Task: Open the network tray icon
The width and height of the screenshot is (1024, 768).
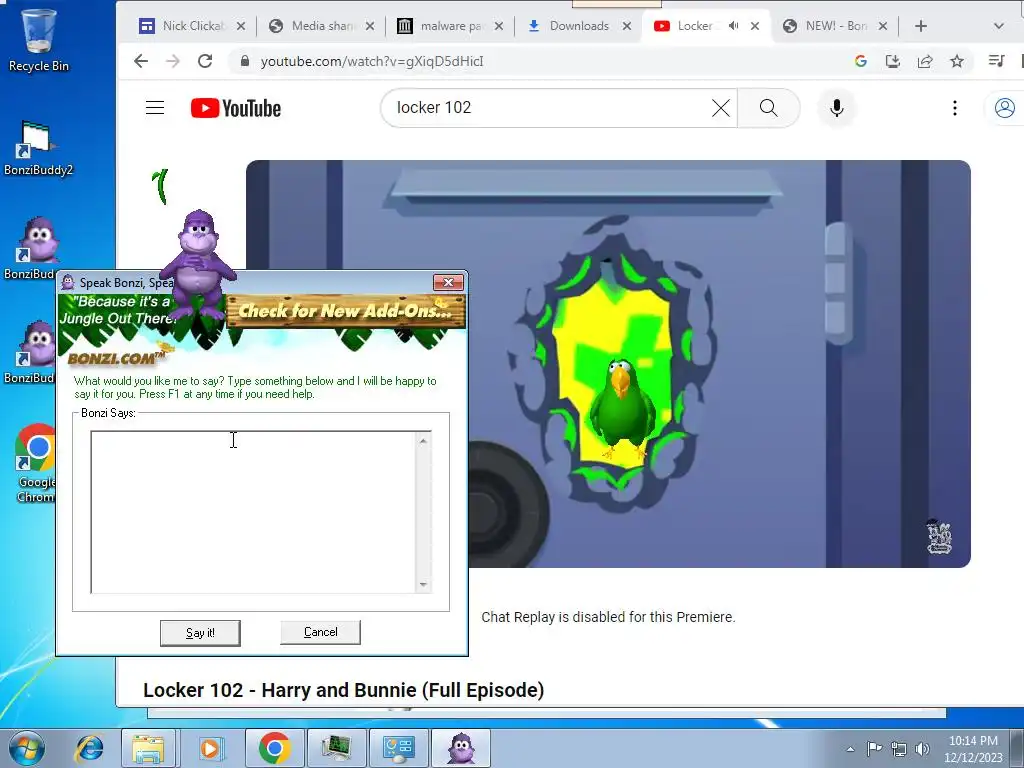Action: click(899, 749)
